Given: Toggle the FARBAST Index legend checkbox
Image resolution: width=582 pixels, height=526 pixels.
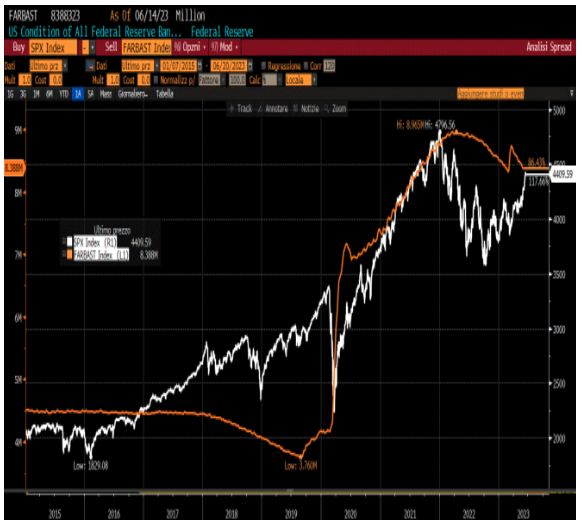Looking at the screenshot, I should point(64,254).
